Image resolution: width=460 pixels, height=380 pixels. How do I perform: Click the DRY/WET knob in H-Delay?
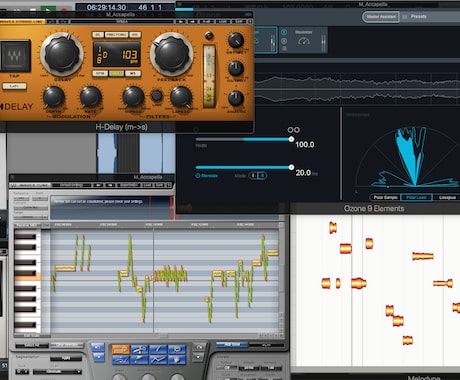click(236, 40)
